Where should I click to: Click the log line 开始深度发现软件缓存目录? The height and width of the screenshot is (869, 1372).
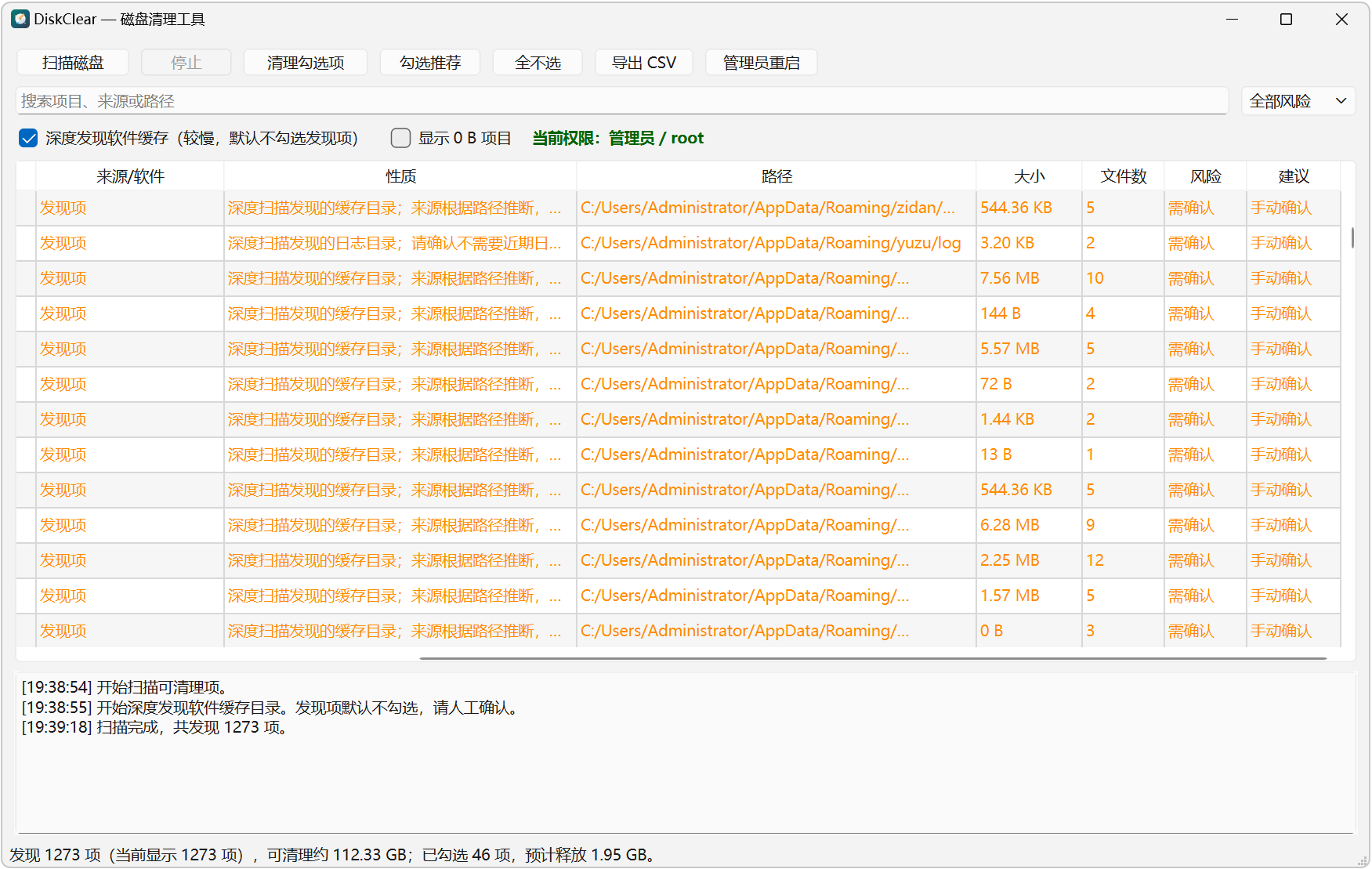[272, 708]
